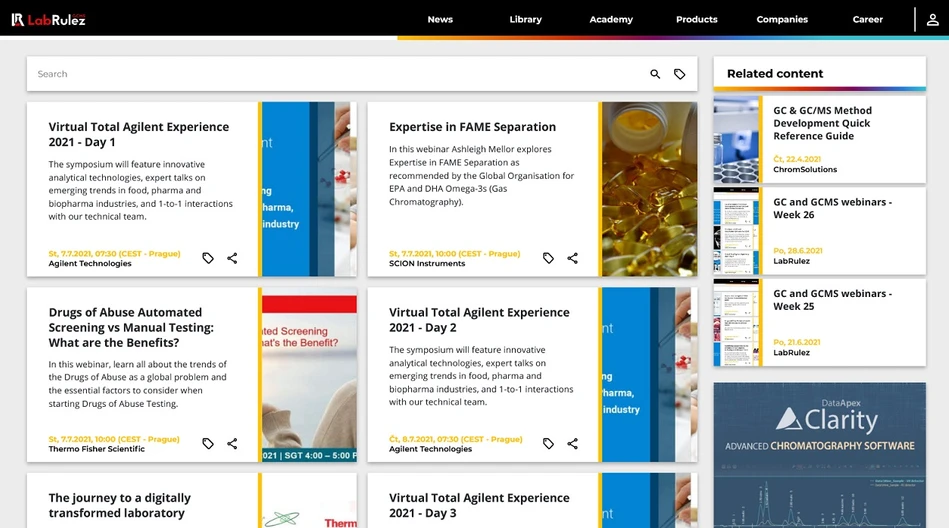This screenshot has width=949, height=528.
Task: Click 'Agilent Technologies' on Day 2 card
Action: 430,449
